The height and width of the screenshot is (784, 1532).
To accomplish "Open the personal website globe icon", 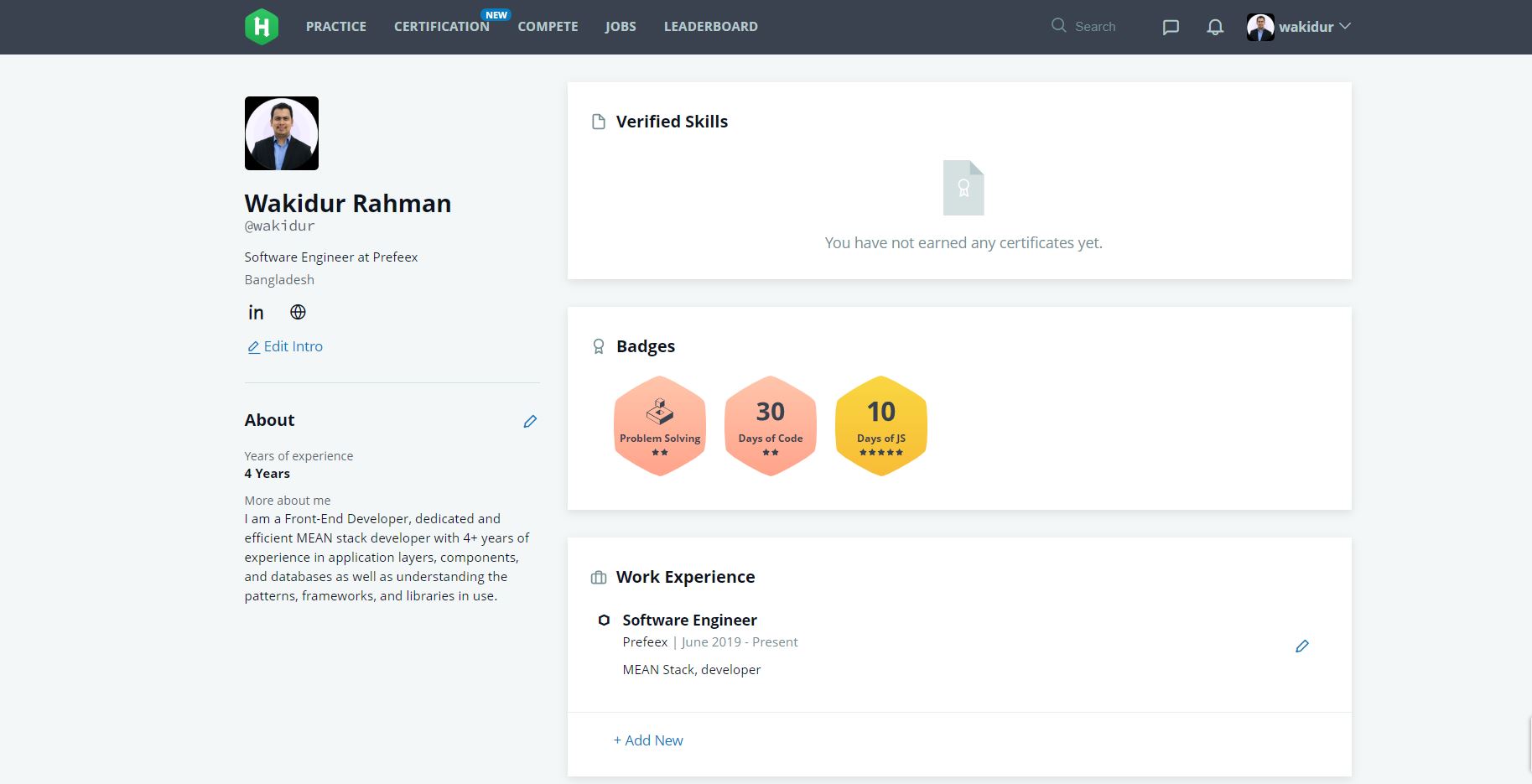I will click(298, 312).
